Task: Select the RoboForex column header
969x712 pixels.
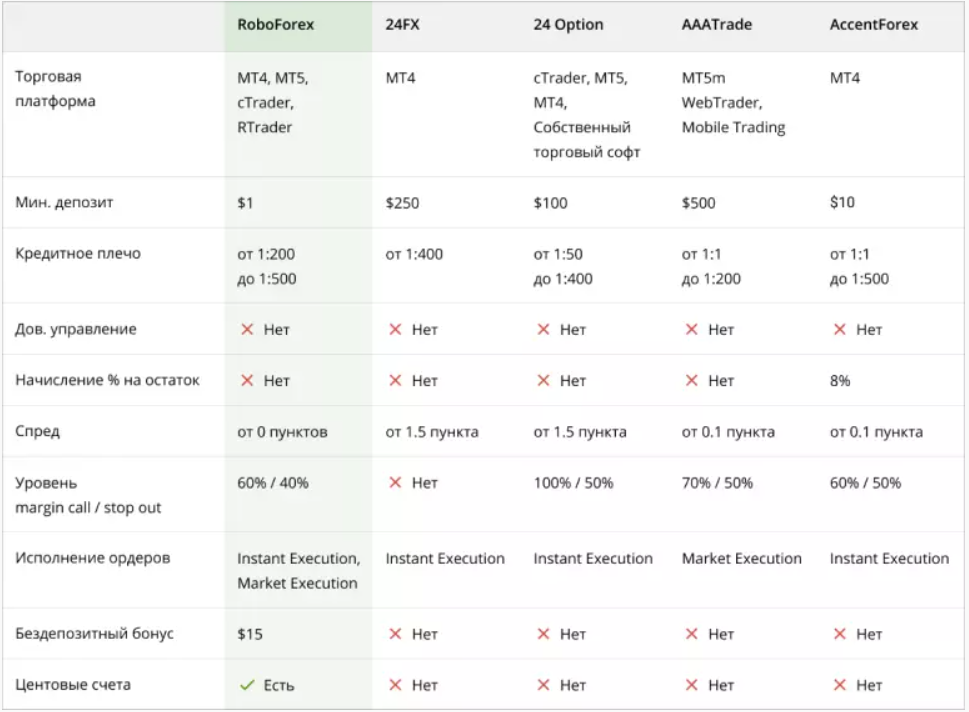Action: (x=276, y=25)
